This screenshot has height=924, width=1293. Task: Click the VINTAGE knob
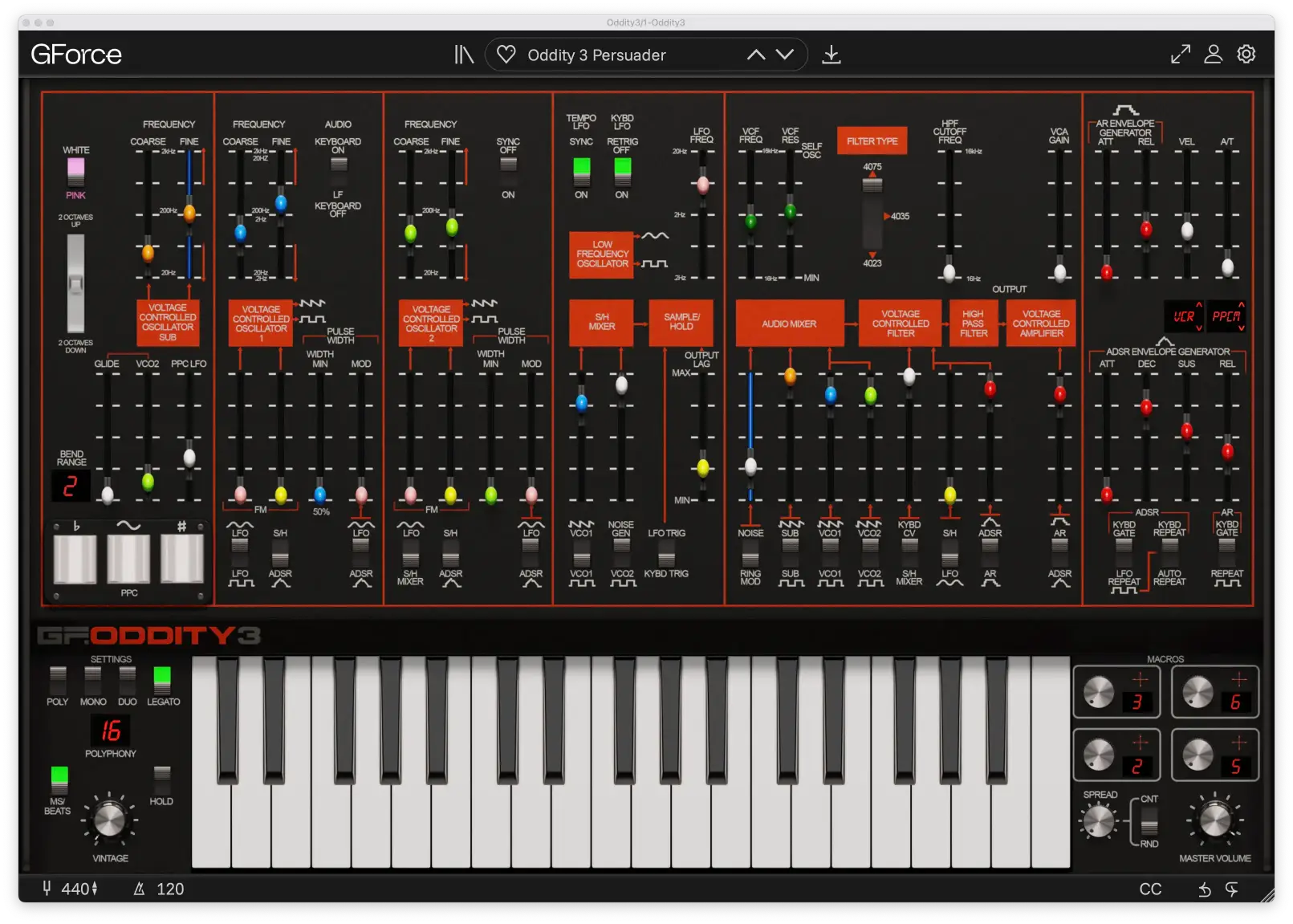[110, 819]
